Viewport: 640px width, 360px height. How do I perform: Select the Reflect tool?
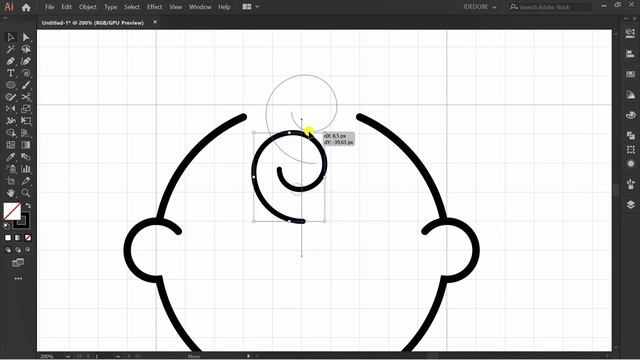[11, 109]
